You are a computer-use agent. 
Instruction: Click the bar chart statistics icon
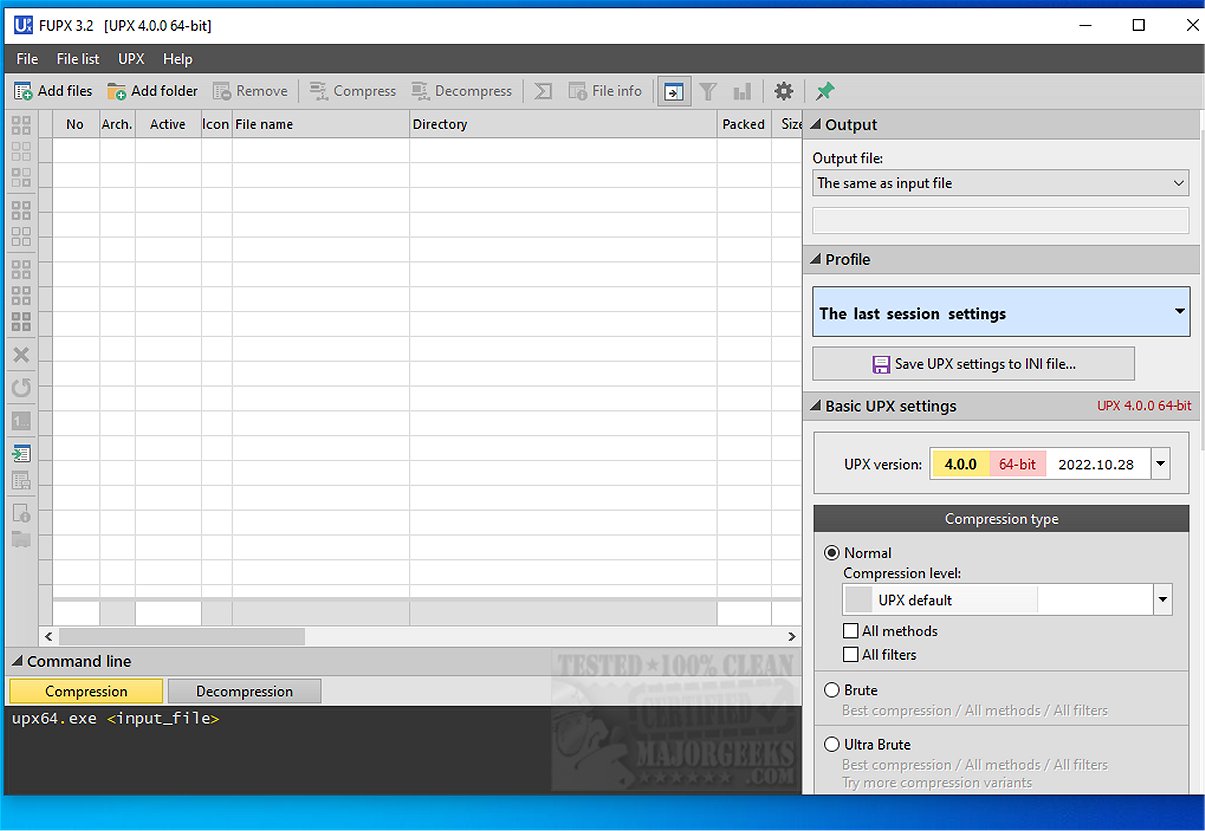click(x=742, y=91)
